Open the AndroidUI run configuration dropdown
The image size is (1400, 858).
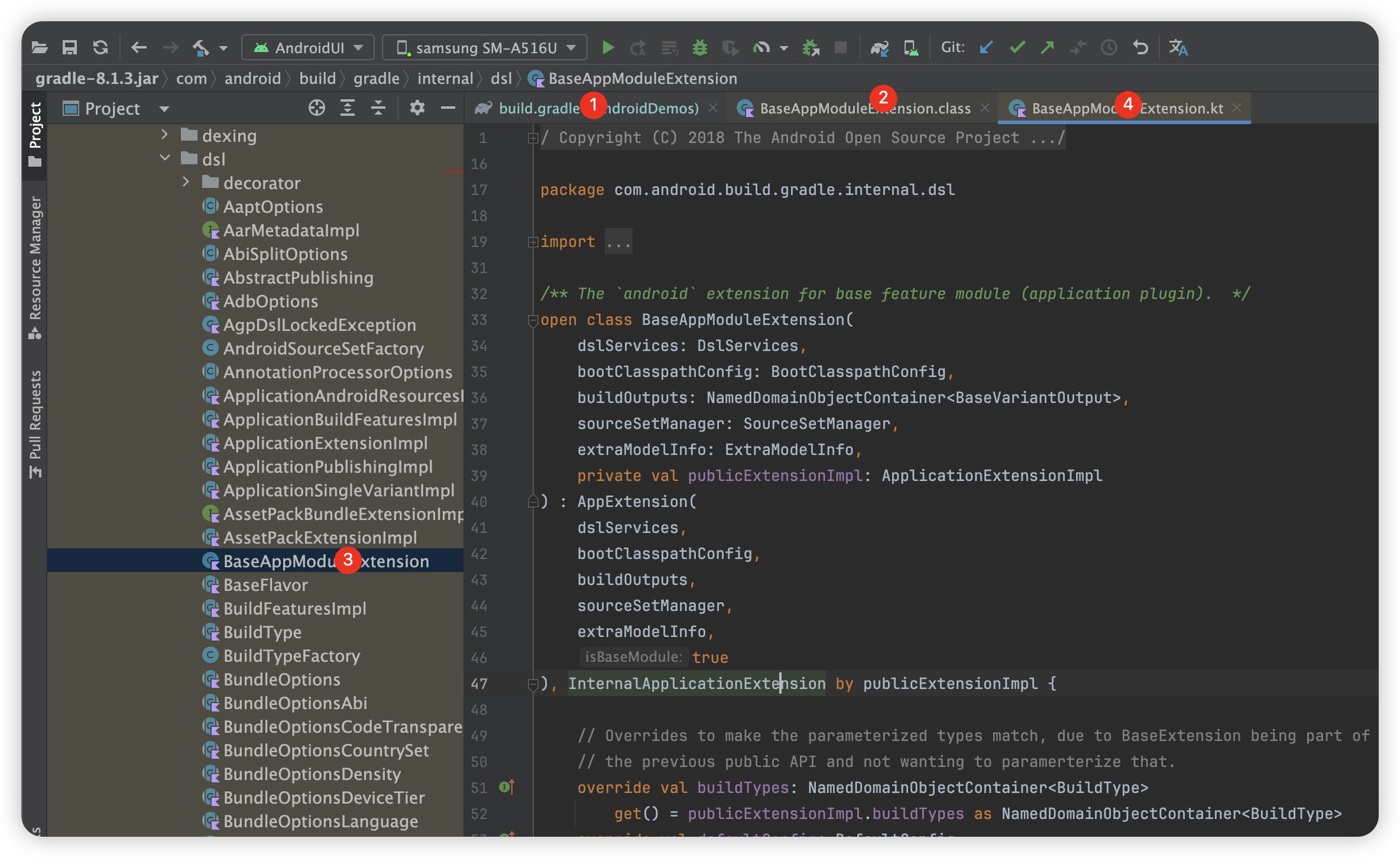tap(308, 47)
